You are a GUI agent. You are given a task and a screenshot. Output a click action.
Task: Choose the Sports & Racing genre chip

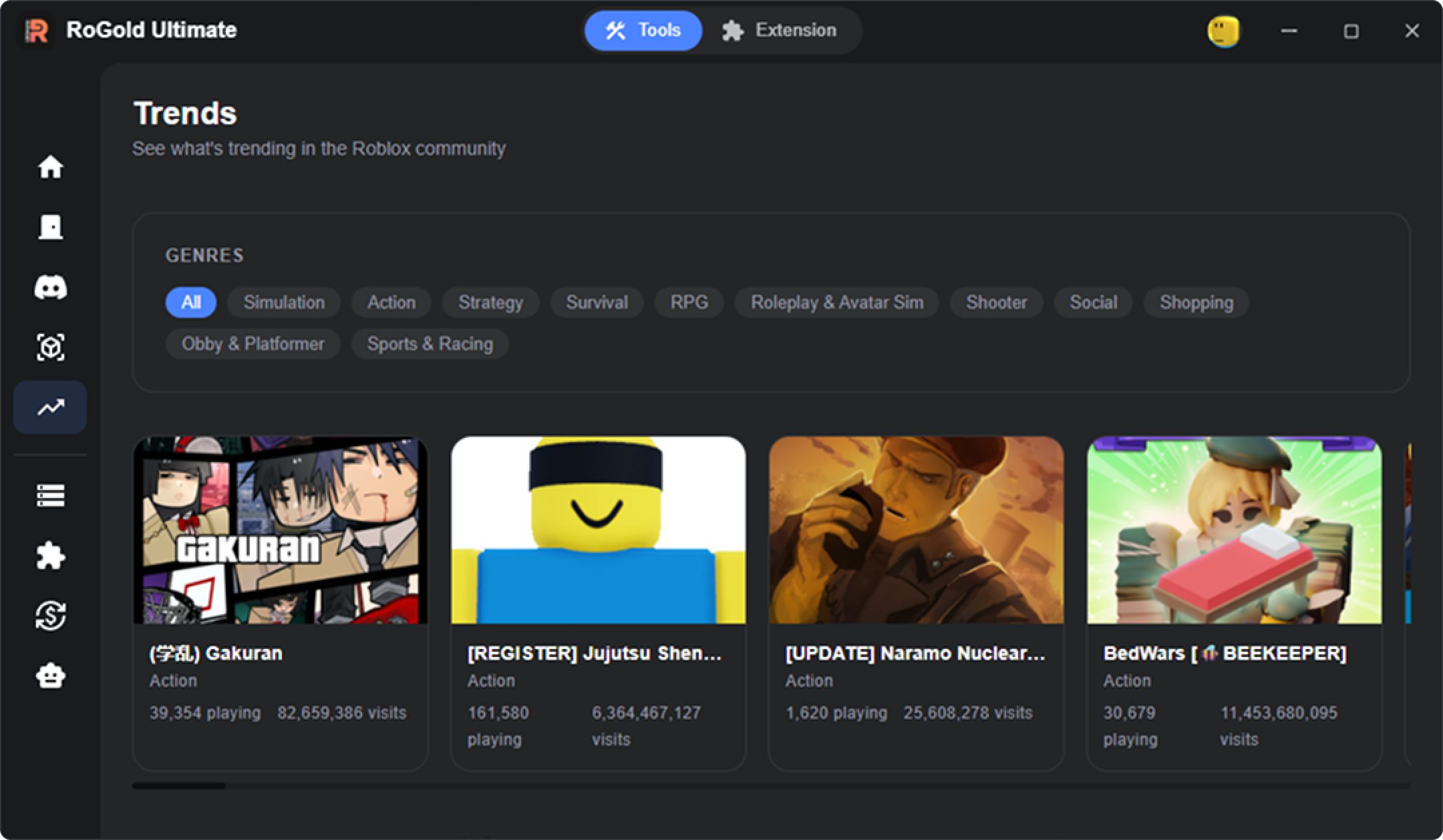pos(430,344)
